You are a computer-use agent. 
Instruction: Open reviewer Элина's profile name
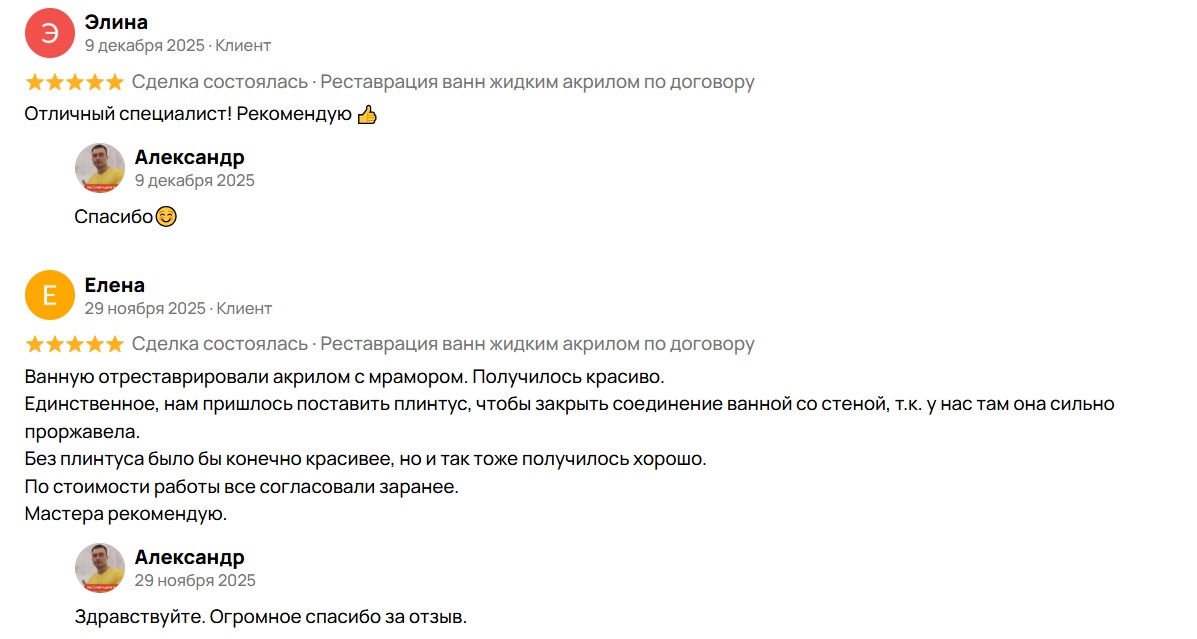[117, 22]
